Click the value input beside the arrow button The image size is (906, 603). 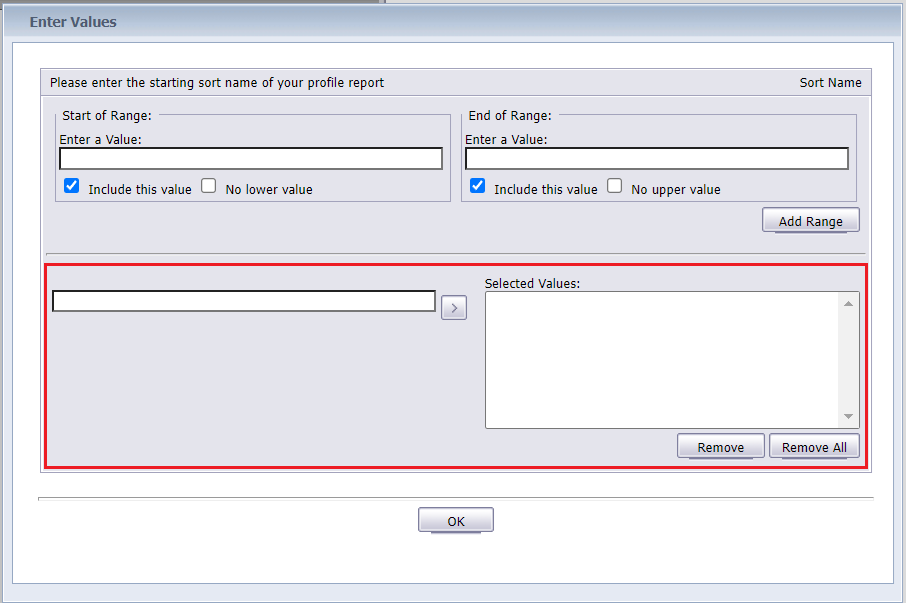[244, 301]
